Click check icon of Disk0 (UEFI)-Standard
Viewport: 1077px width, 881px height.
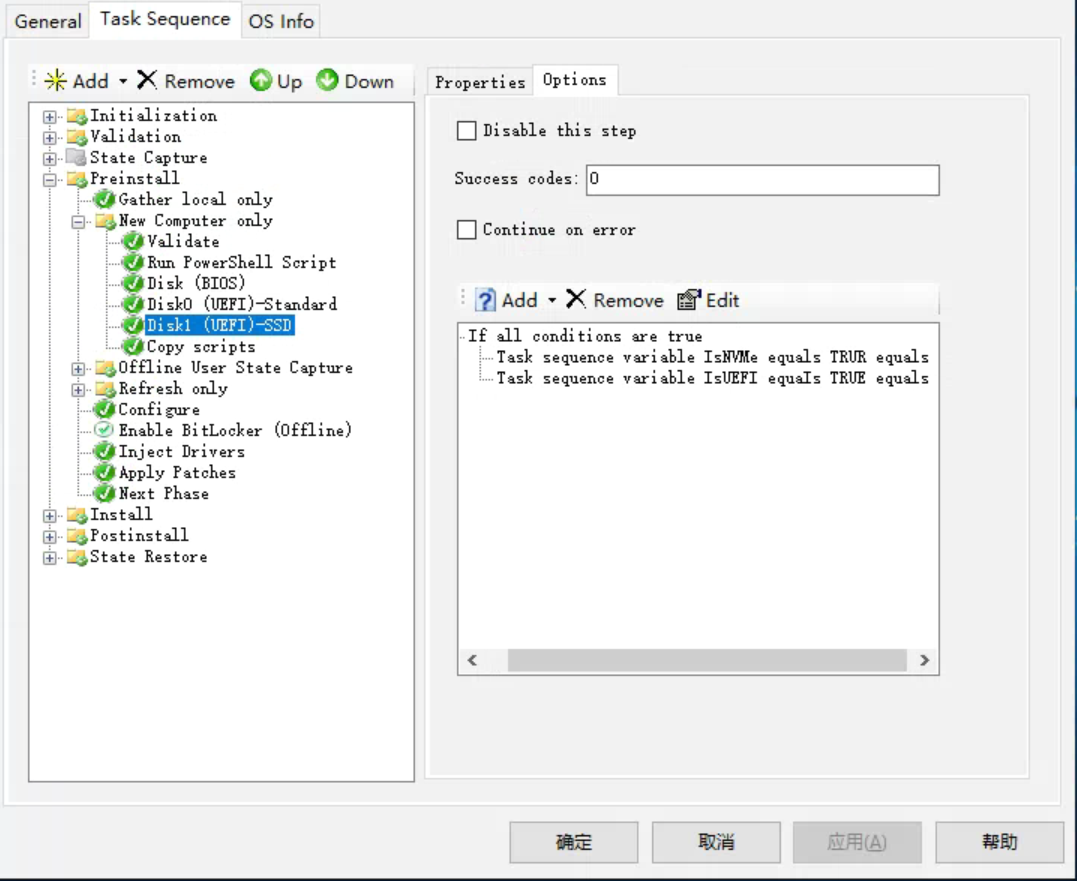coord(133,304)
